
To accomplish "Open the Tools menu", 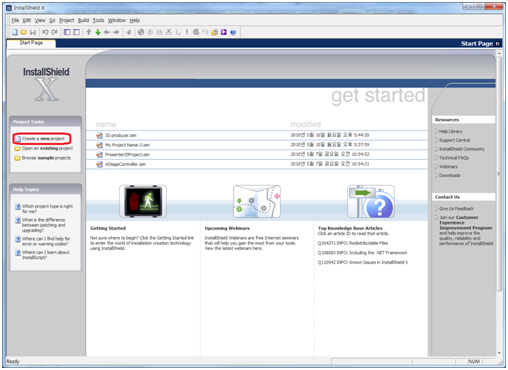I will (98, 20).
